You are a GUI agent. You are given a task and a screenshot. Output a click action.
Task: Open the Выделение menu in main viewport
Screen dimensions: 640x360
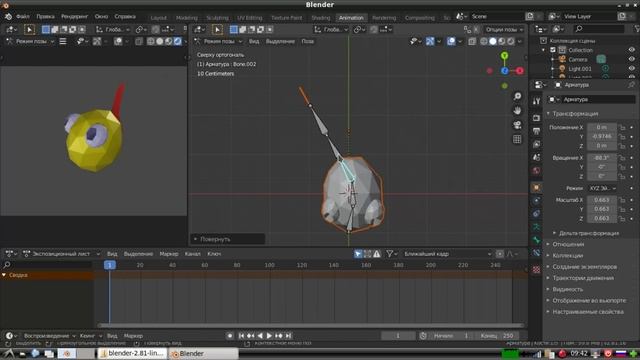280,41
